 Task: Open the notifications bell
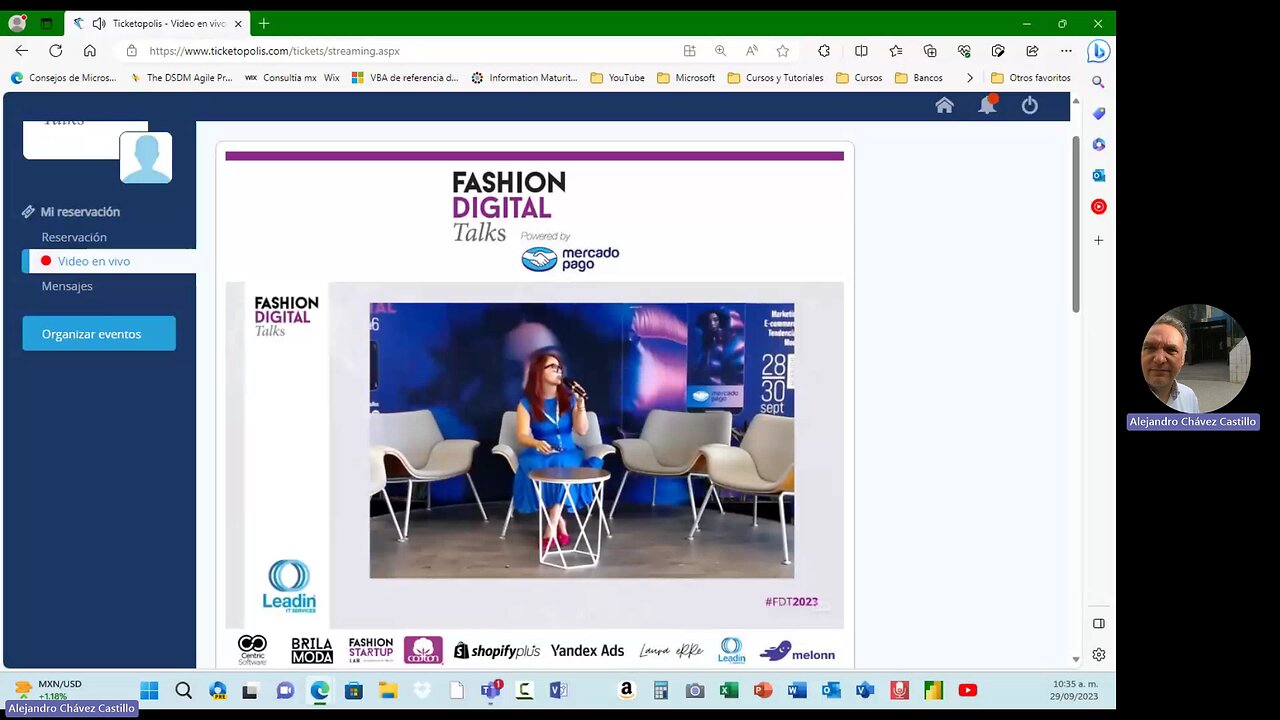point(987,105)
